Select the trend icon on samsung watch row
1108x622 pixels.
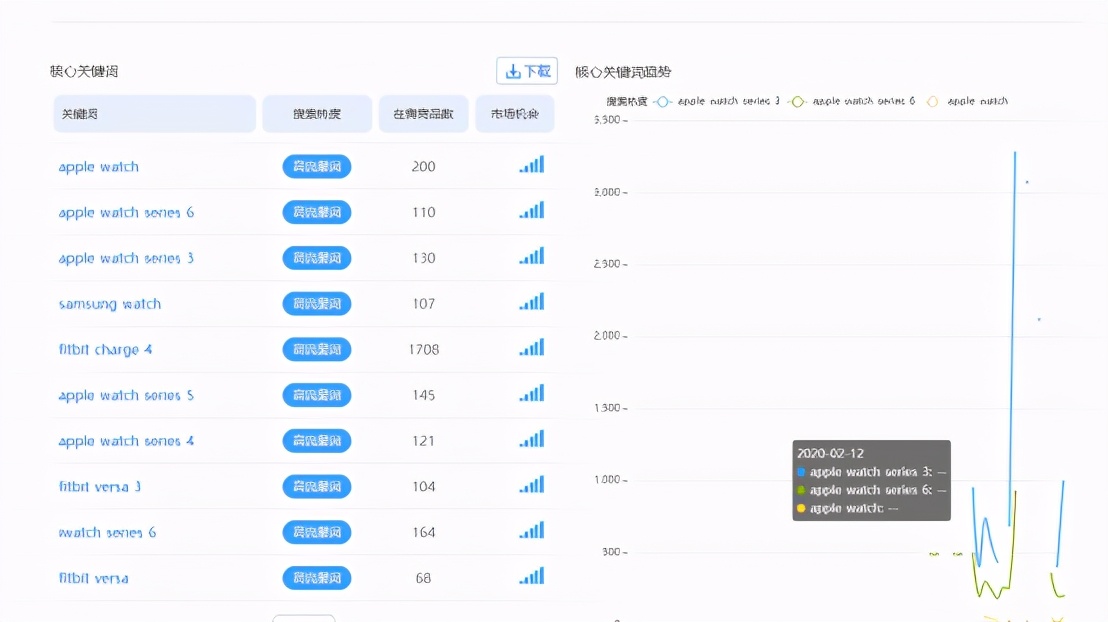(531, 302)
